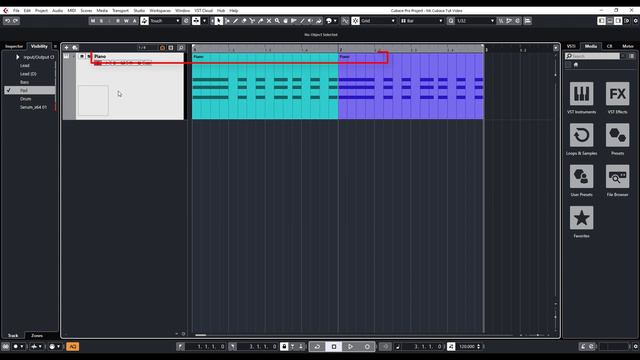Screen dimensions: 640x360
Task: Select the Drum track in Visibility list
Action: [x=25, y=99]
